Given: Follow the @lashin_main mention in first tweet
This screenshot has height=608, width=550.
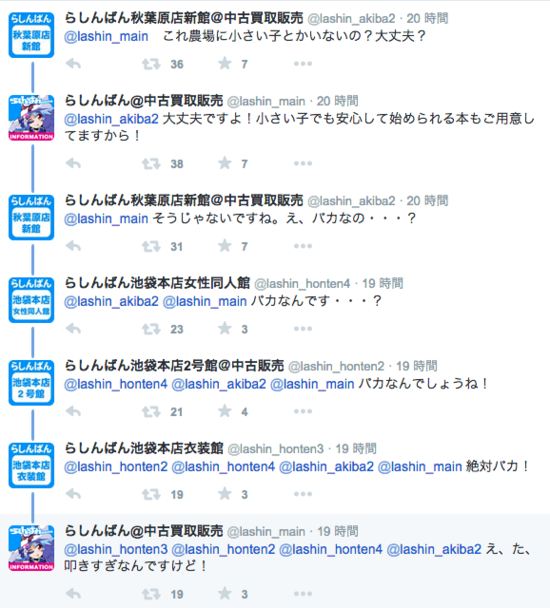Looking at the screenshot, I should point(106,36).
